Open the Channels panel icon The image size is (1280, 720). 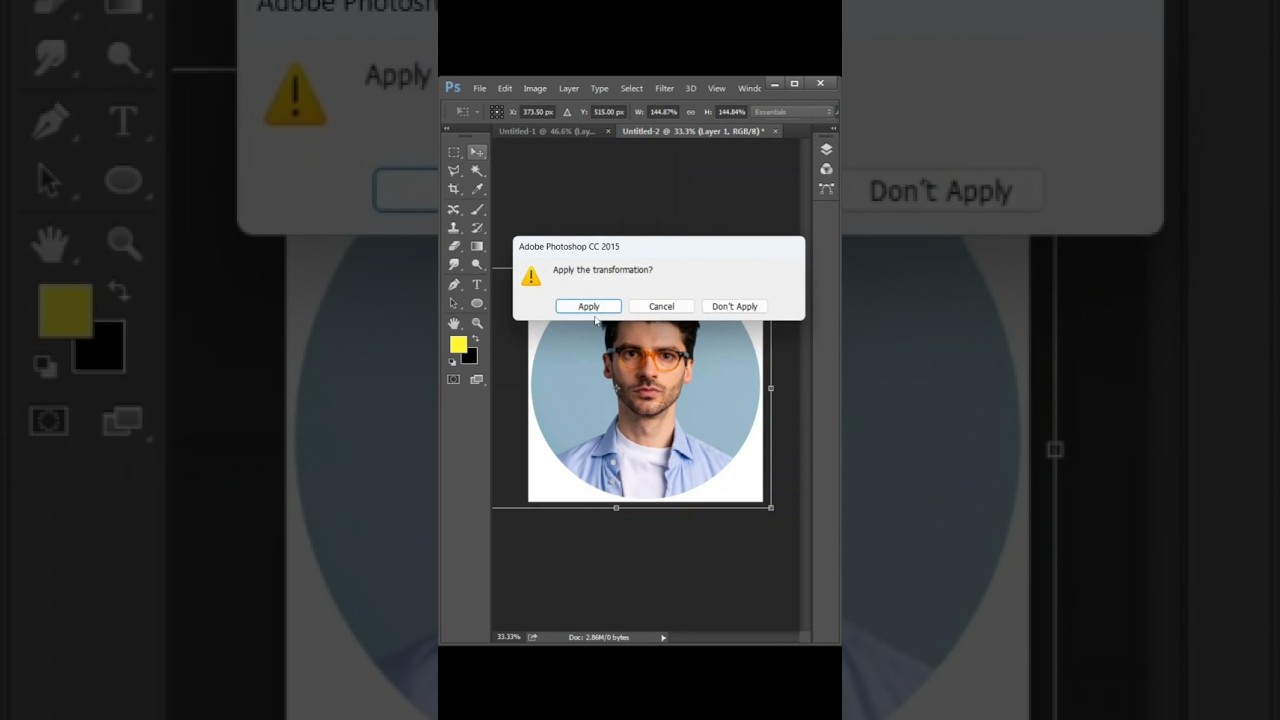click(x=826, y=169)
